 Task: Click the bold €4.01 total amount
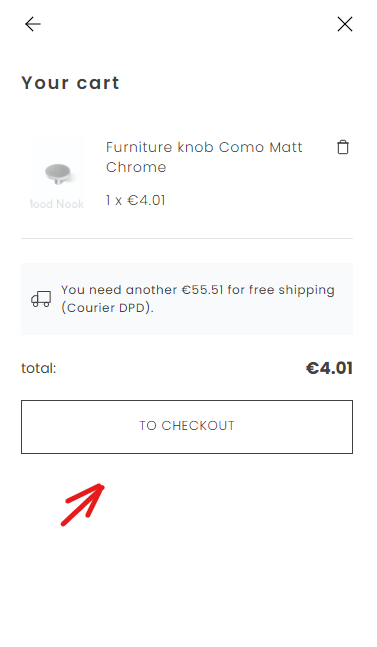(329, 368)
